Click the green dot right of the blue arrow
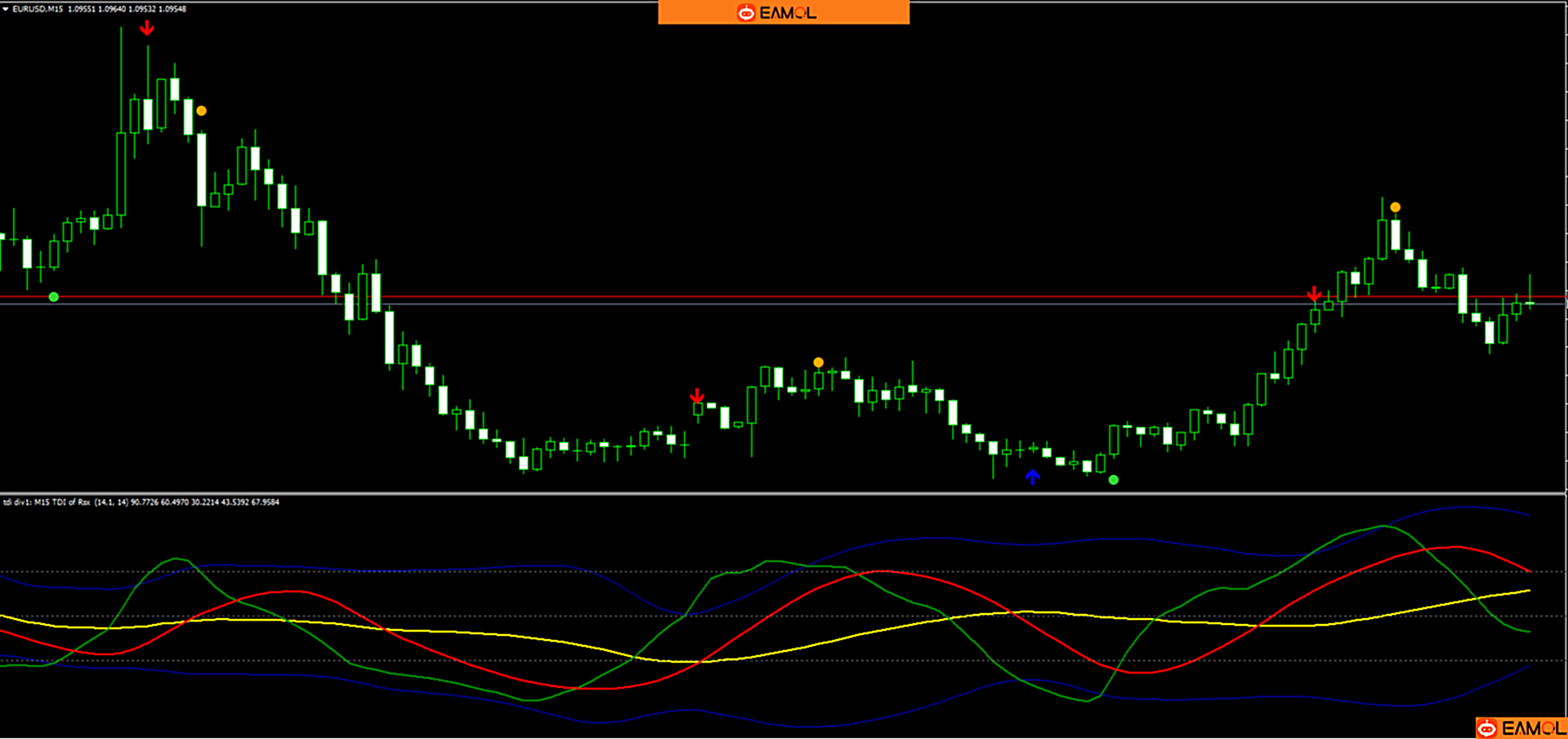1568x739 pixels. point(1114,480)
